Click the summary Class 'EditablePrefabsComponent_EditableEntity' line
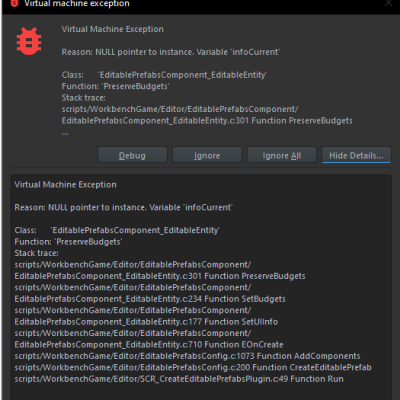This screenshot has height=400, width=400. tap(164, 75)
